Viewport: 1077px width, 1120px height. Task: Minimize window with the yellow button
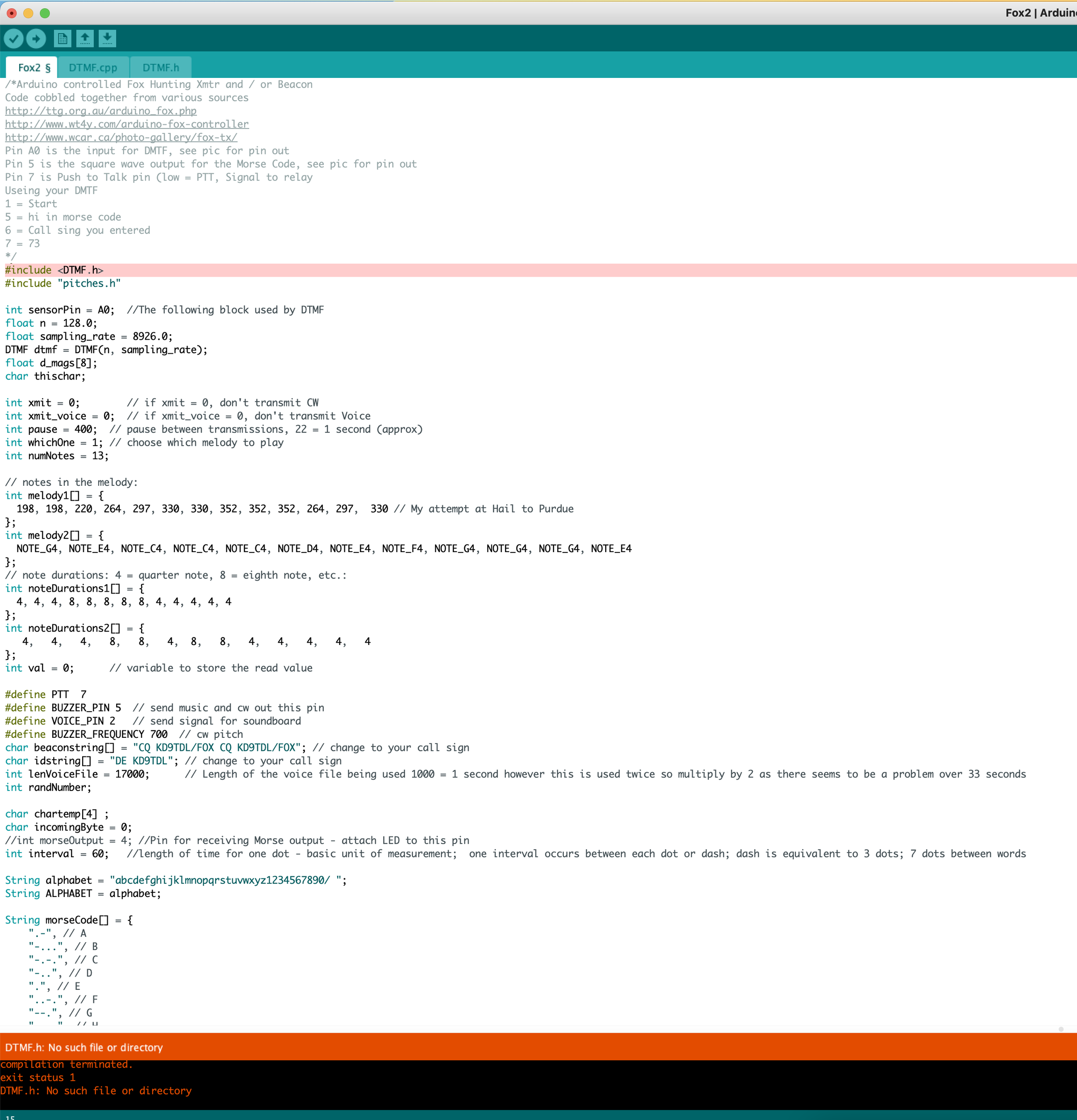pos(28,13)
